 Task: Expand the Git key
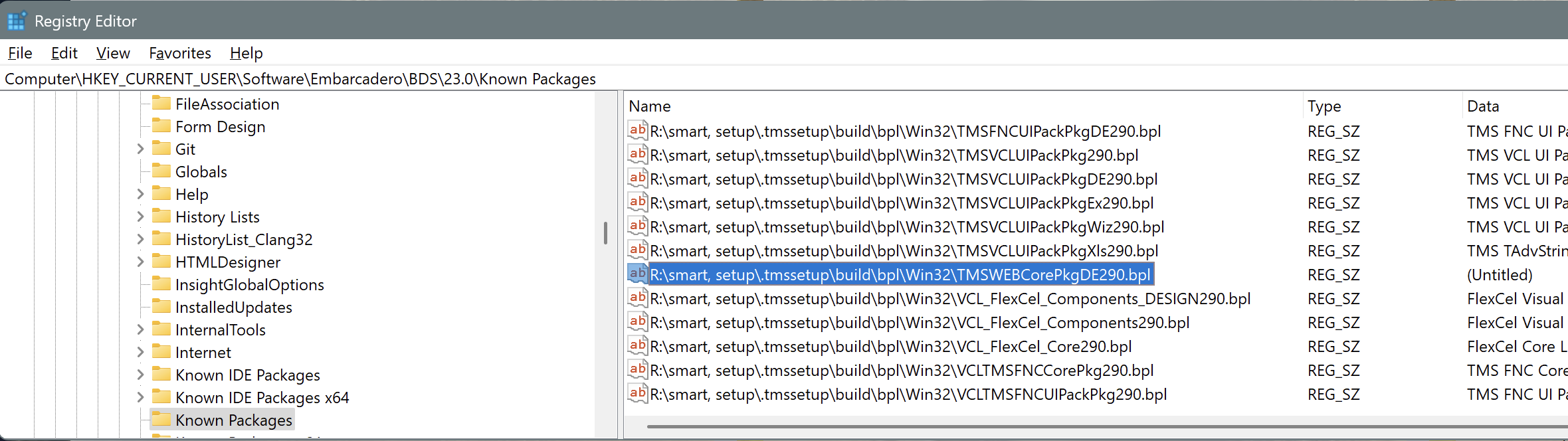140,149
